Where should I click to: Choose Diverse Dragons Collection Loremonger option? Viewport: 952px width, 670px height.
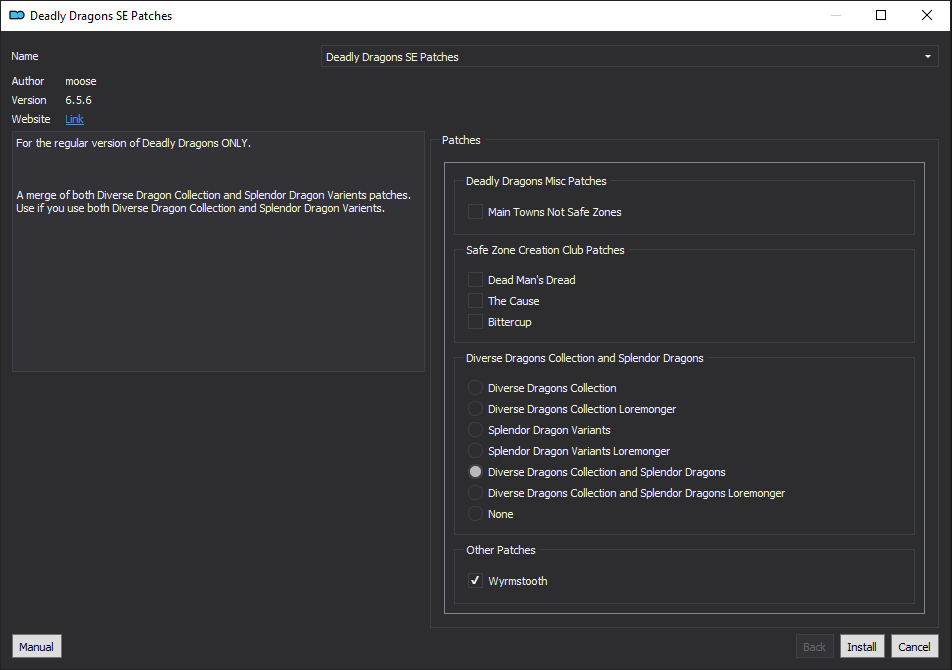click(475, 409)
